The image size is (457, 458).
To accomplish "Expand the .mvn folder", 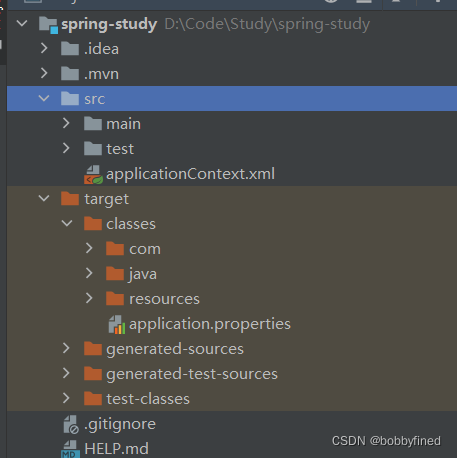I will (x=44, y=74).
